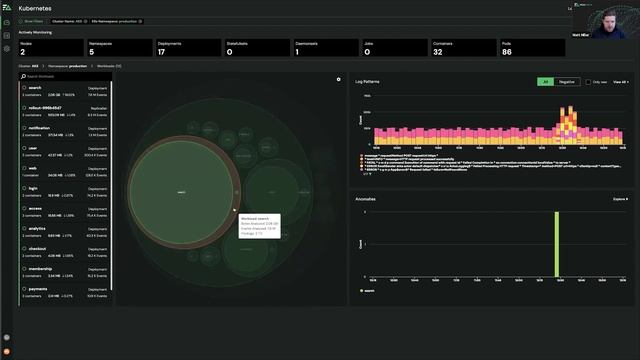Image resolution: width=640 pixels, height=360 pixels.
Task: Open the Jobs summary card
Action: pos(395,48)
